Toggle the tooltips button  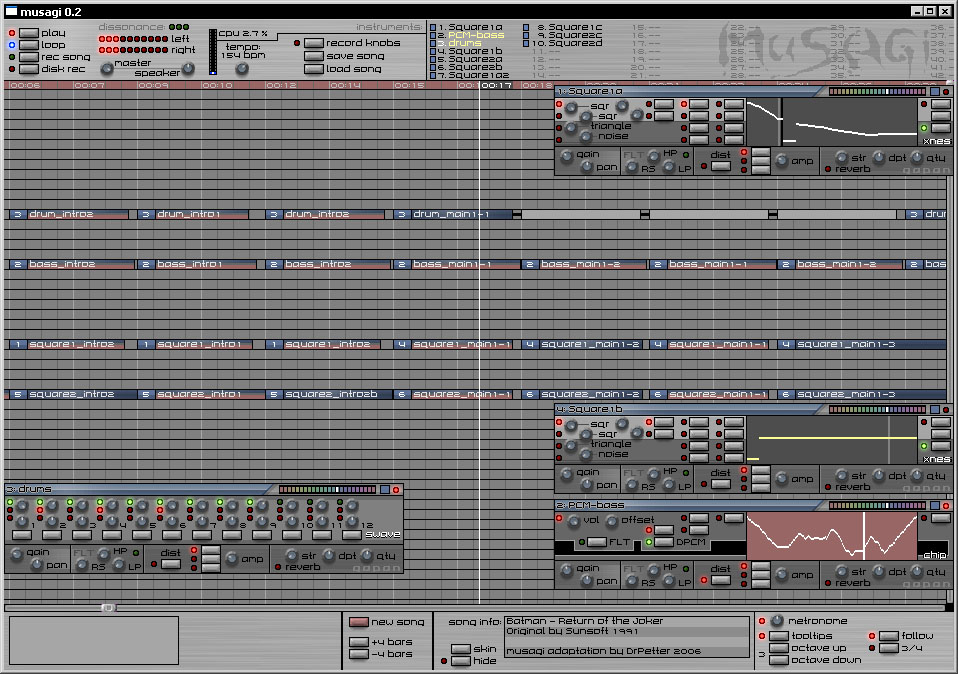click(779, 636)
